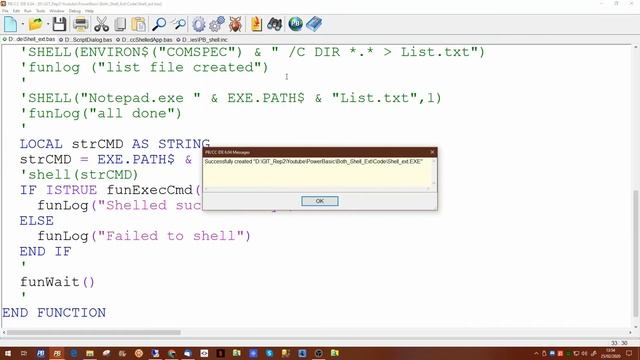This screenshot has width=640, height=360.
Task: Open the Tools menu
Action: coord(40,11)
